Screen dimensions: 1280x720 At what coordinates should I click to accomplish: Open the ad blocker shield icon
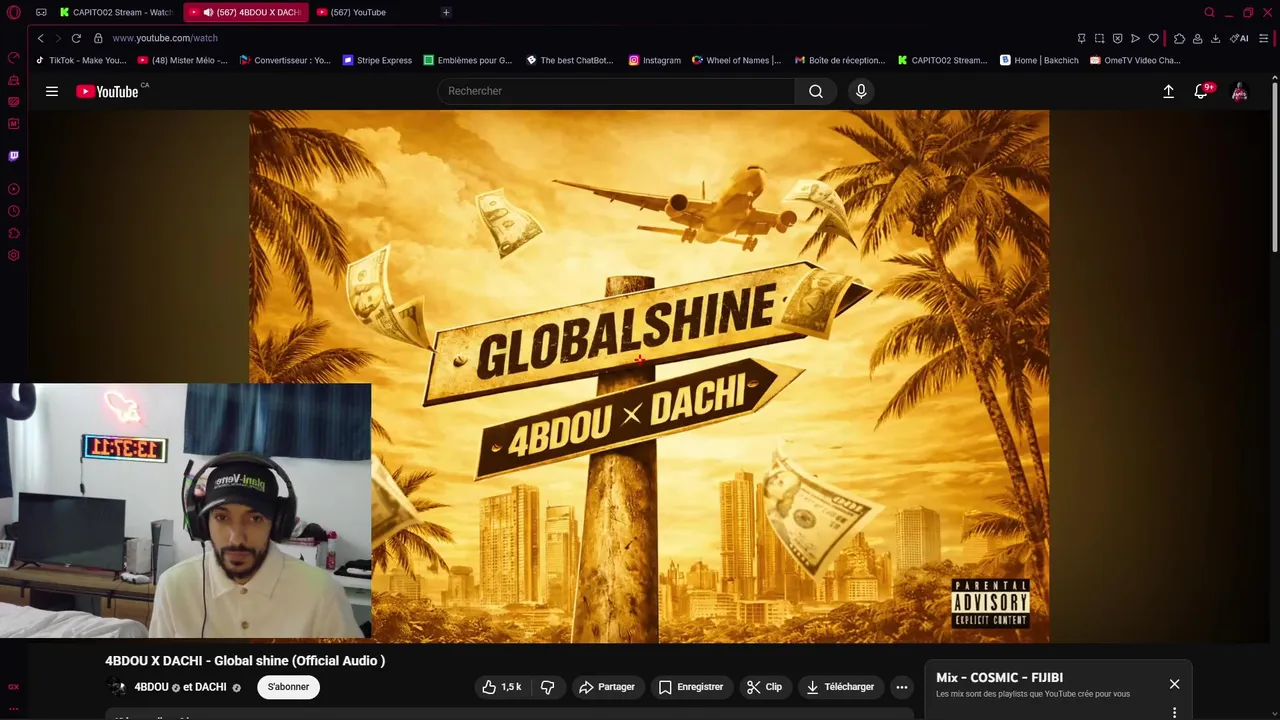[x=1117, y=38]
